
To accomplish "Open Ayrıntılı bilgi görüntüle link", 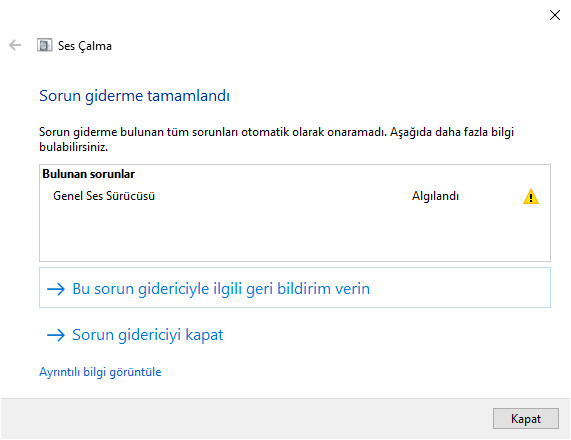I will tap(100, 372).
